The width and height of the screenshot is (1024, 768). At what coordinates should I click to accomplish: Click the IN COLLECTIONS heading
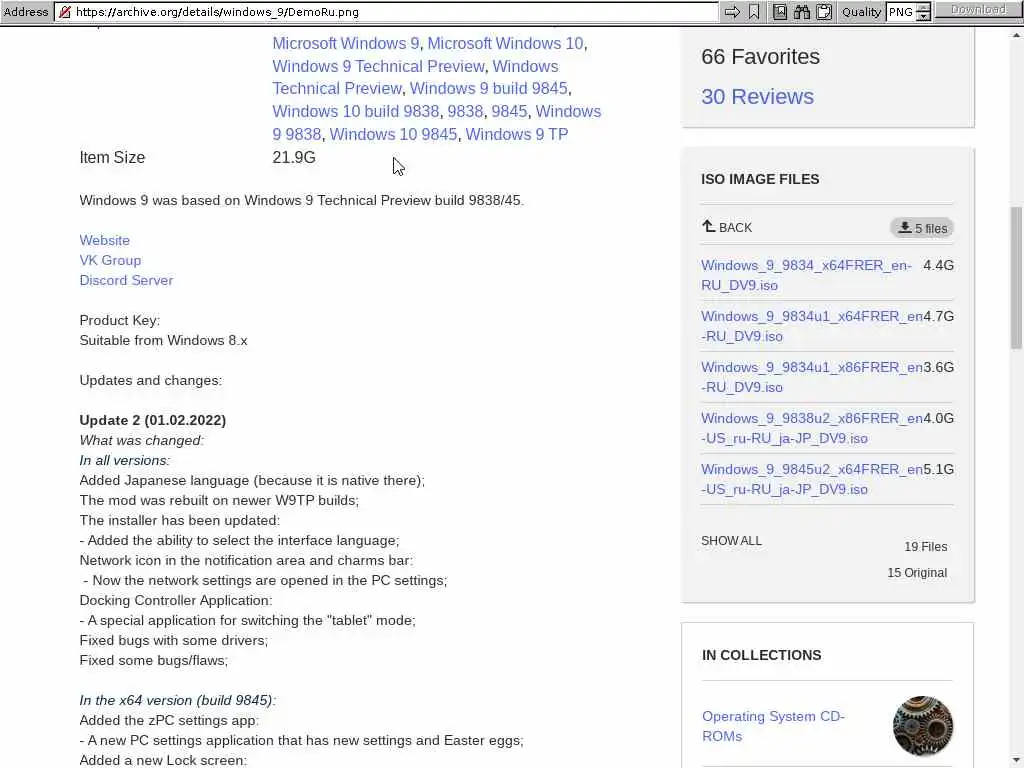(761, 655)
